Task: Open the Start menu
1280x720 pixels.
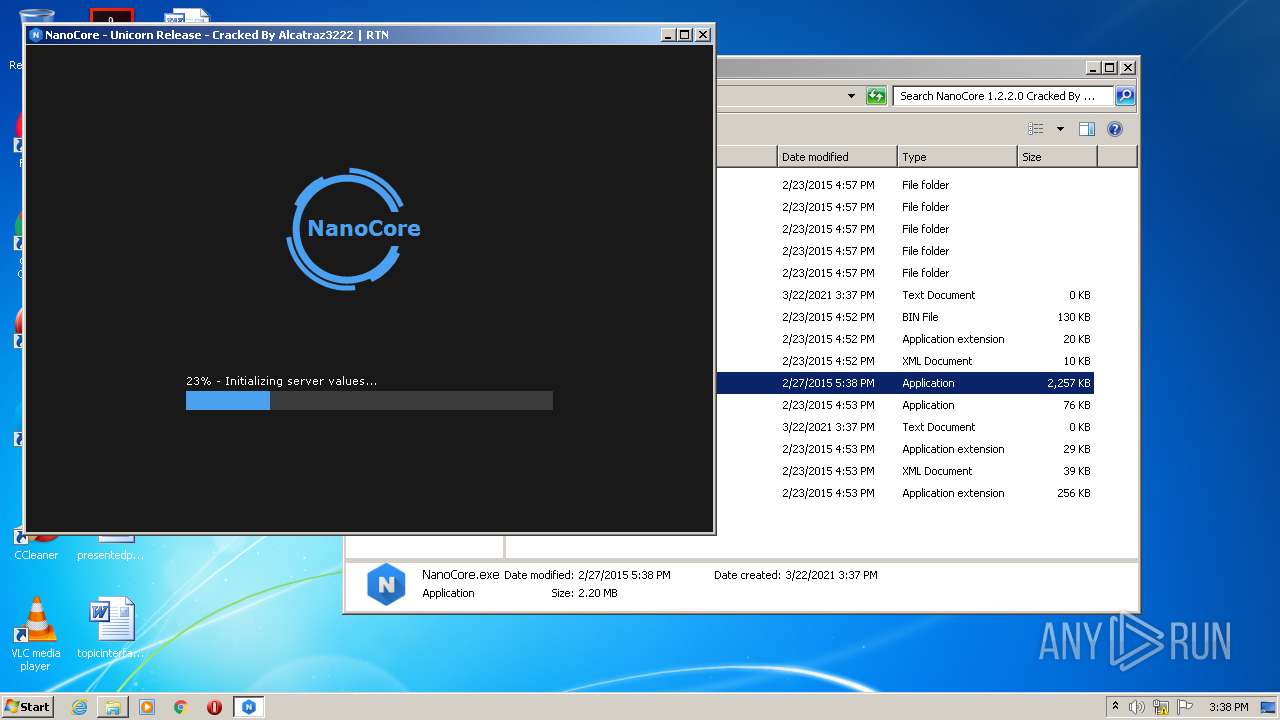Action: tap(28, 706)
